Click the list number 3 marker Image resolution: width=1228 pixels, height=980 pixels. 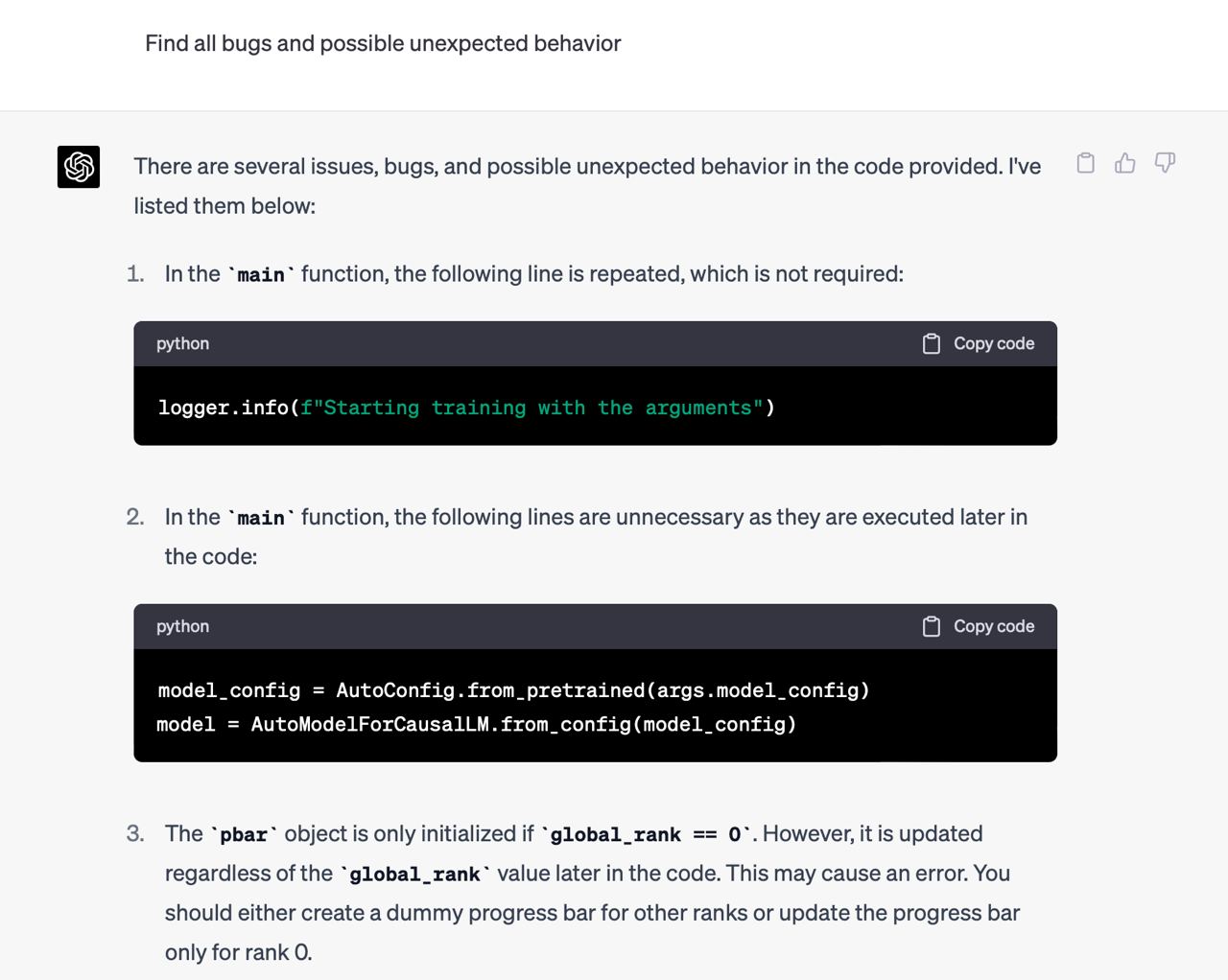pyautogui.click(x=135, y=833)
